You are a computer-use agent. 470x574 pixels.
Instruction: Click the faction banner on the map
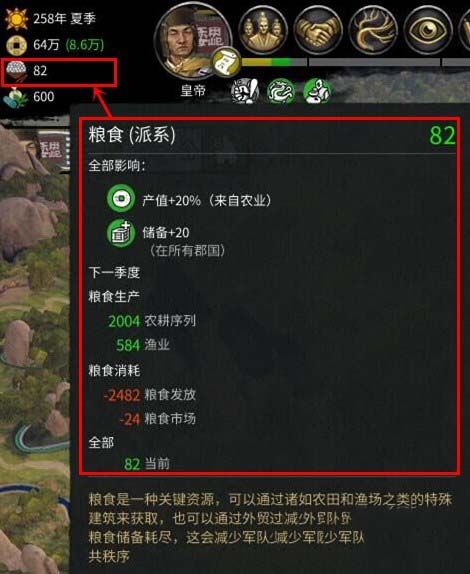54,149
